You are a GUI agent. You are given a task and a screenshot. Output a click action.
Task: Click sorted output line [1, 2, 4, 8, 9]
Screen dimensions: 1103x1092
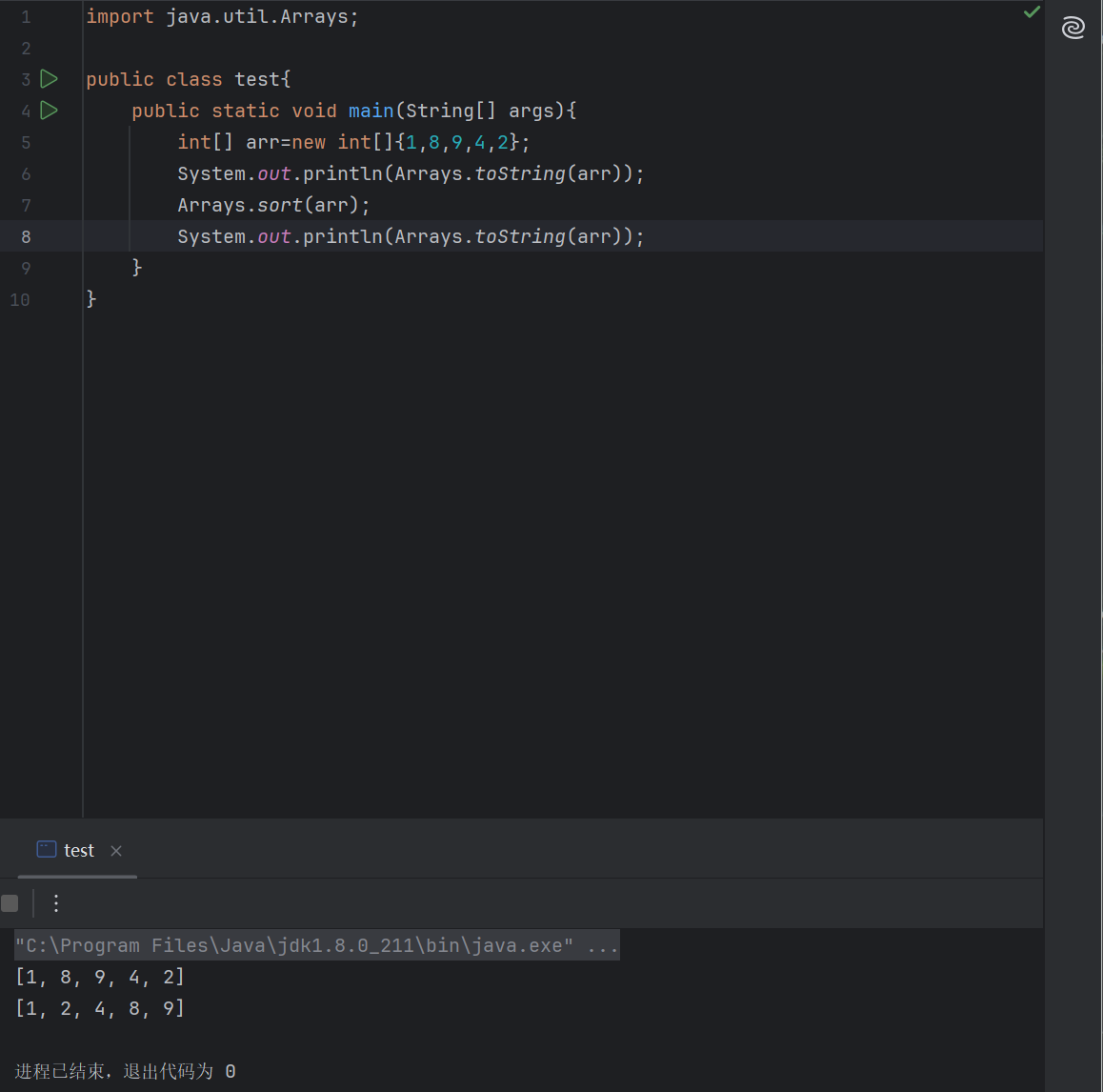100,1008
